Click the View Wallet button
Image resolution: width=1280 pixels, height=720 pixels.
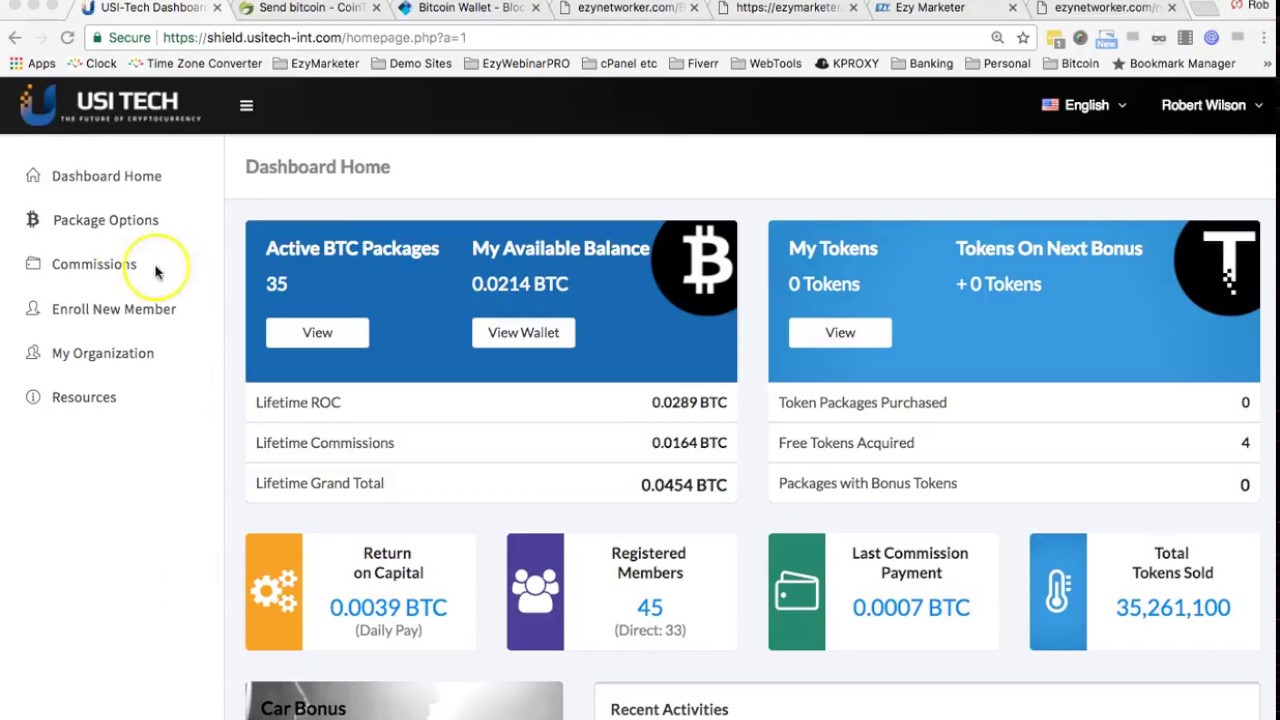[x=523, y=333]
